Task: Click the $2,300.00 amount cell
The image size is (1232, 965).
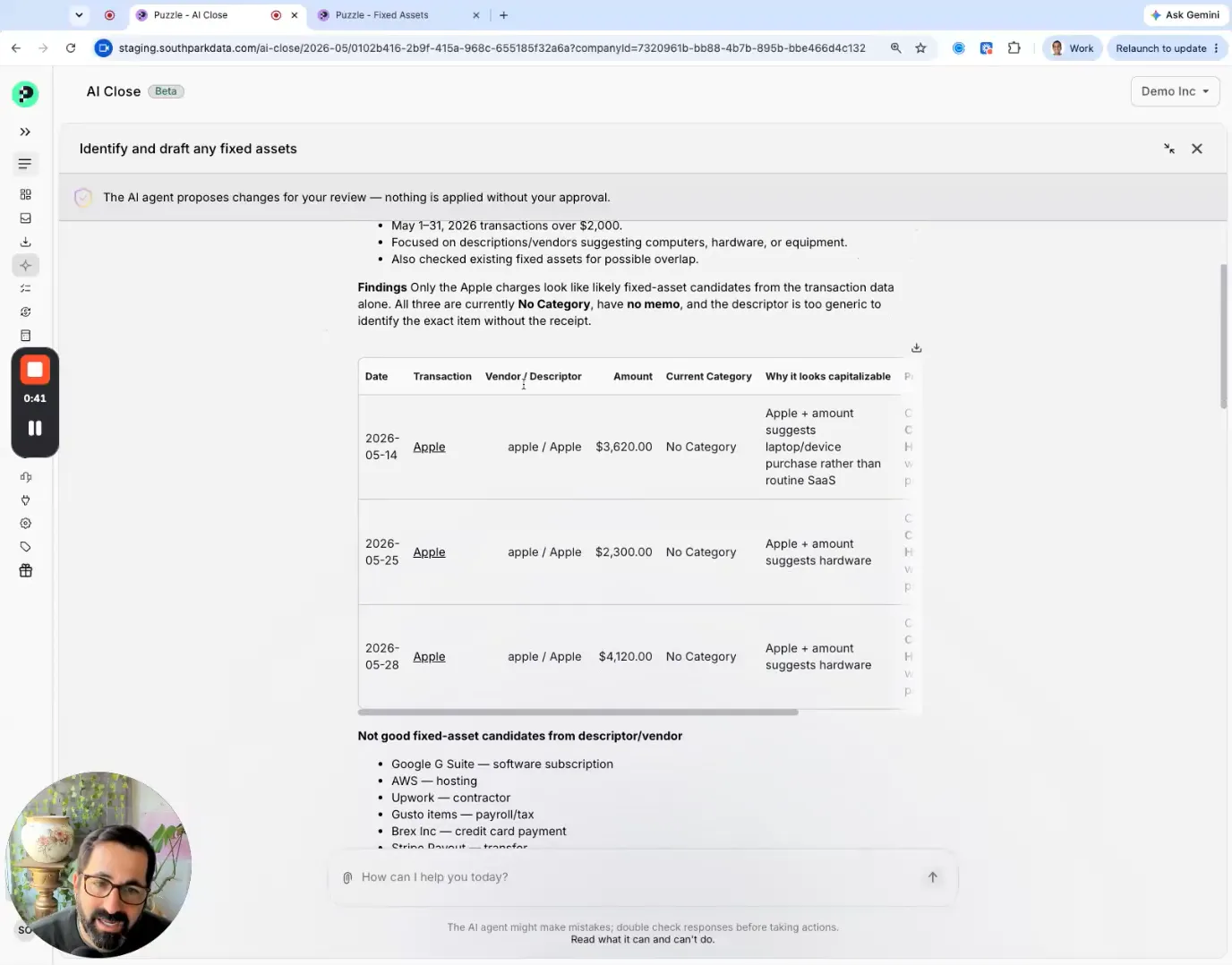Action: click(x=623, y=552)
